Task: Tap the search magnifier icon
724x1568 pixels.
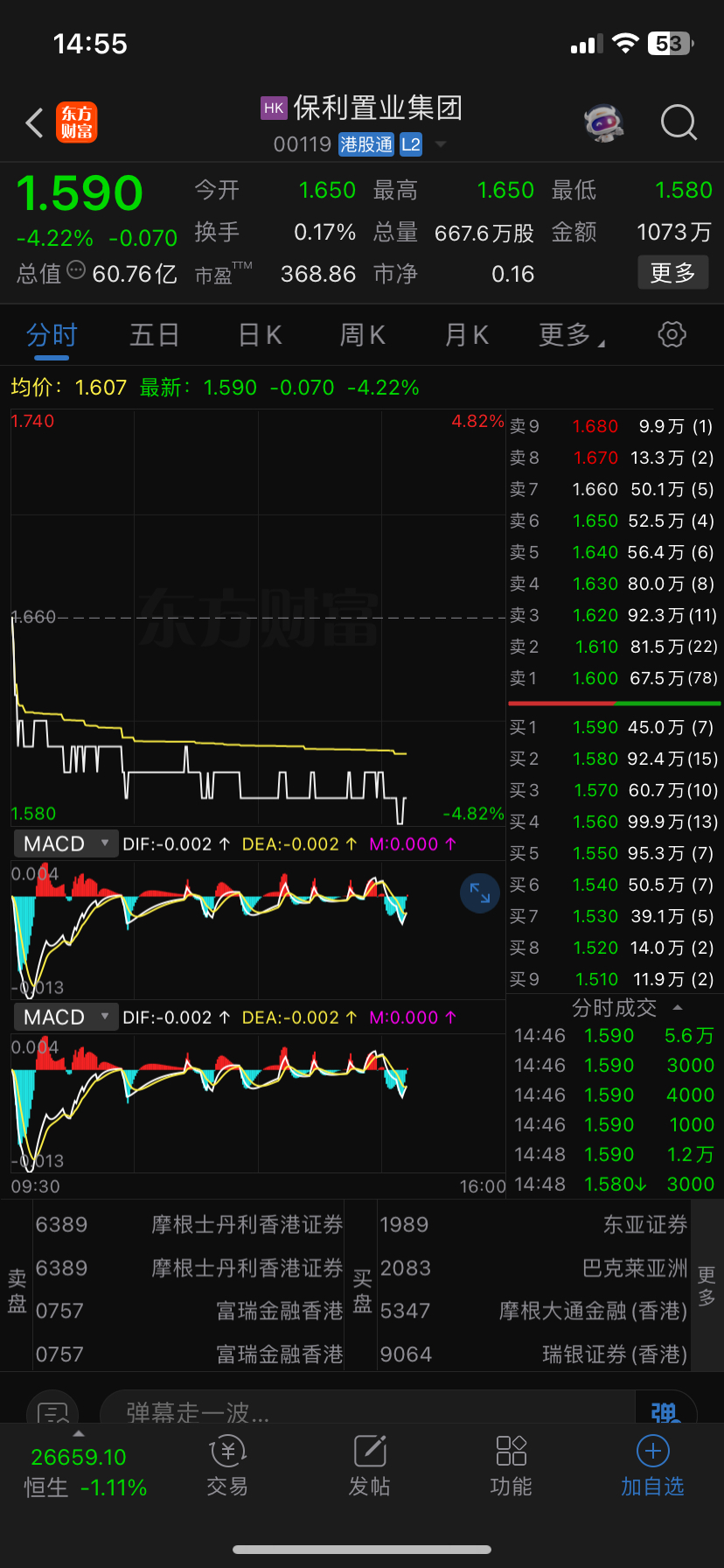Action: coord(679,122)
